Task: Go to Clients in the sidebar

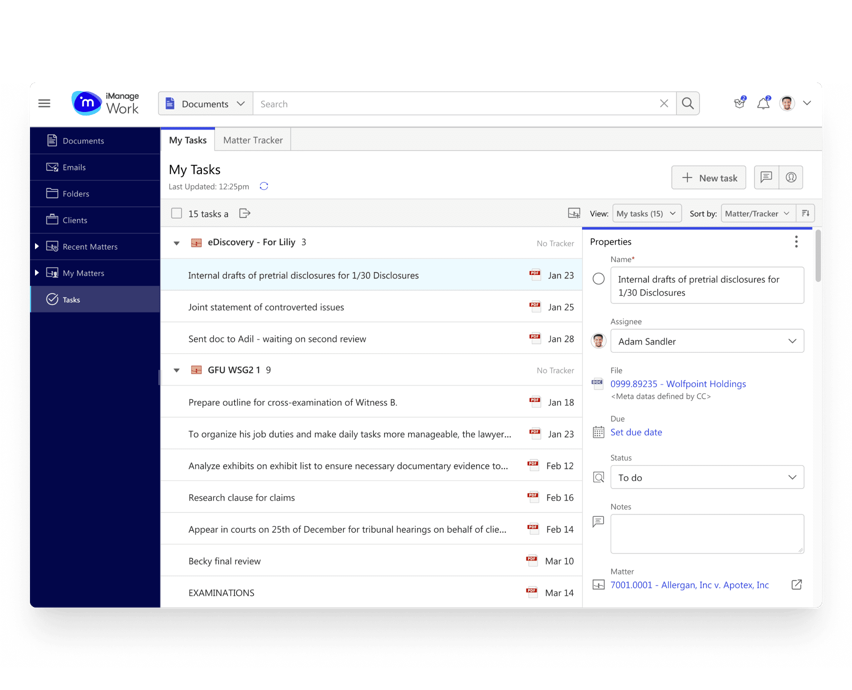Action: [95, 220]
